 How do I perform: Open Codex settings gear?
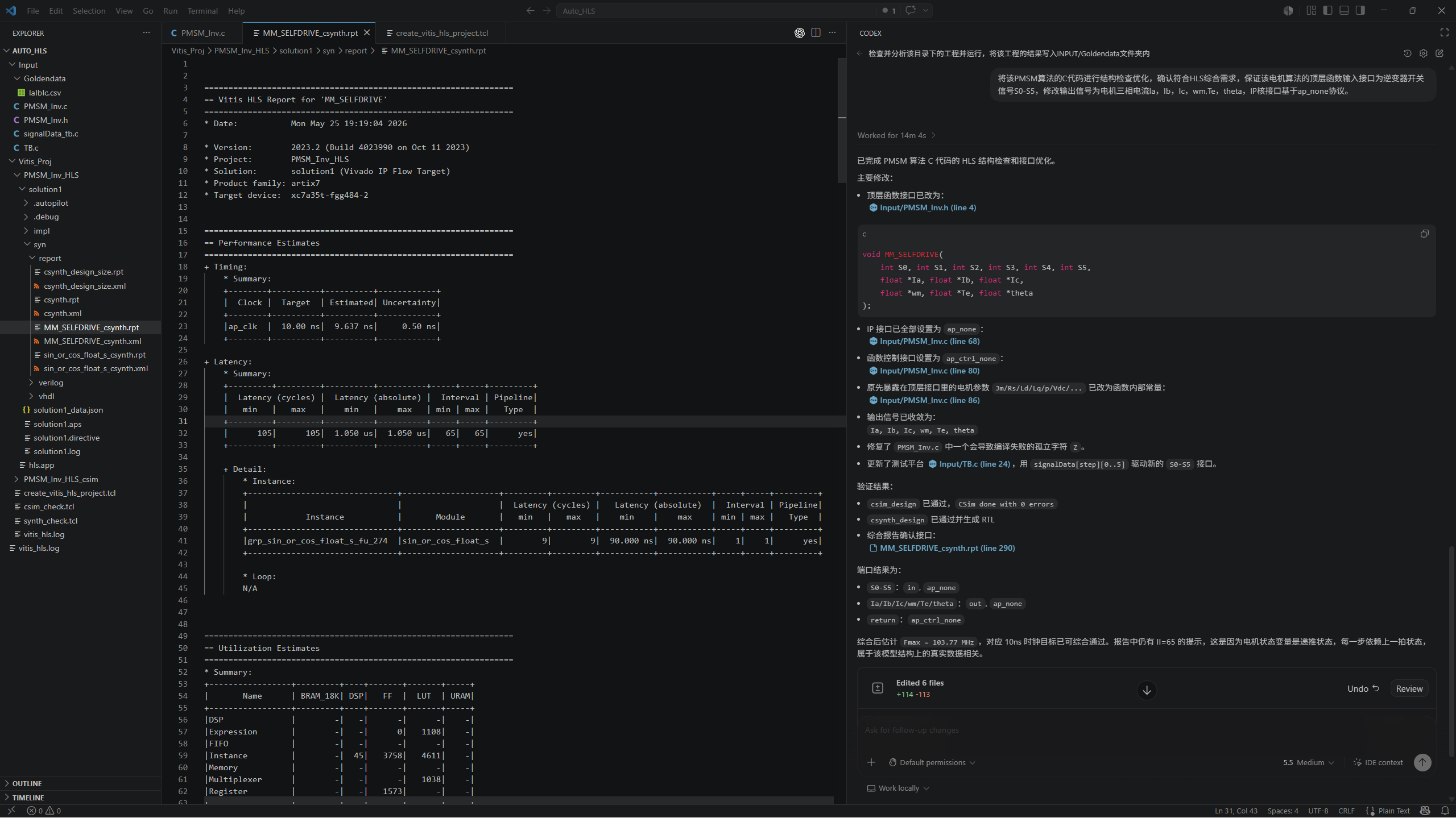(1423, 53)
